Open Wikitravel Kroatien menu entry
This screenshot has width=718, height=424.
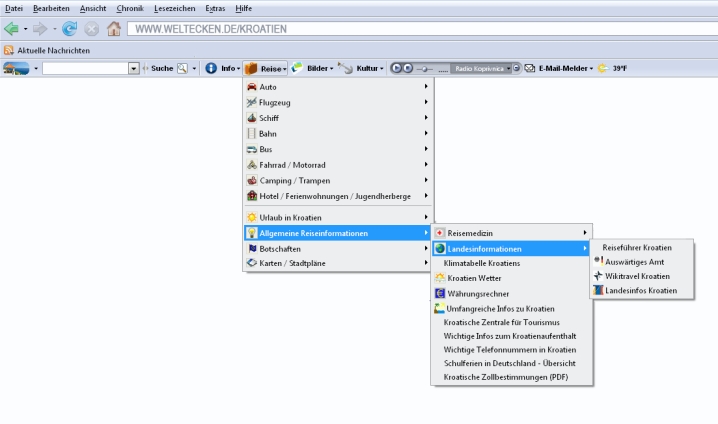click(637, 276)
